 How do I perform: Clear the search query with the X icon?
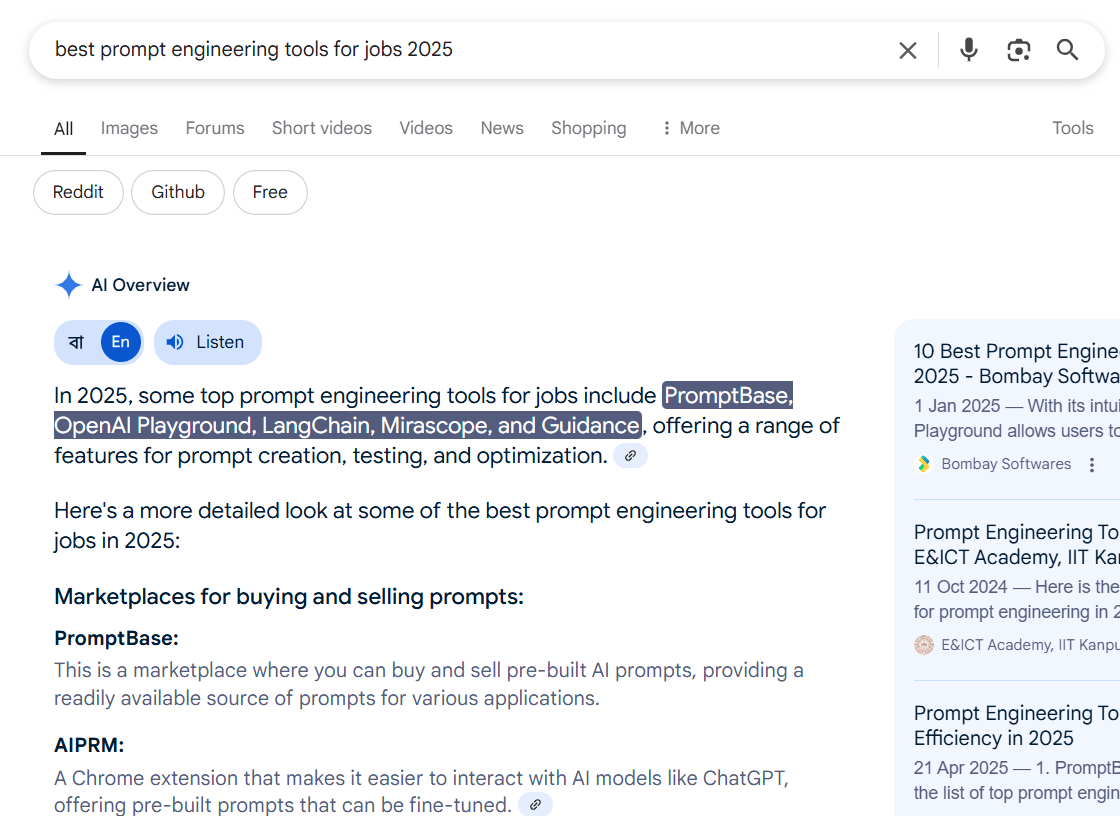(x=907, y=50)
